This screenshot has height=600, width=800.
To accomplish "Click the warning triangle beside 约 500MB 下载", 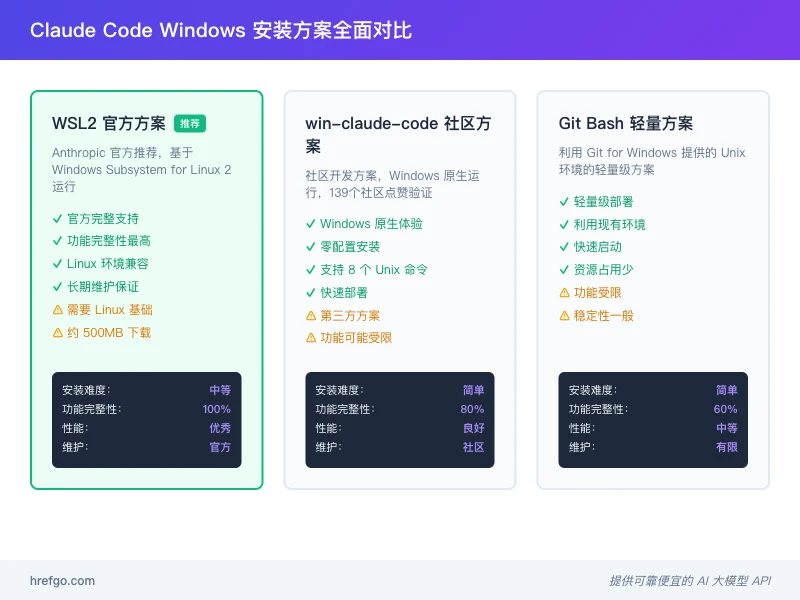I will pos(58,333).
